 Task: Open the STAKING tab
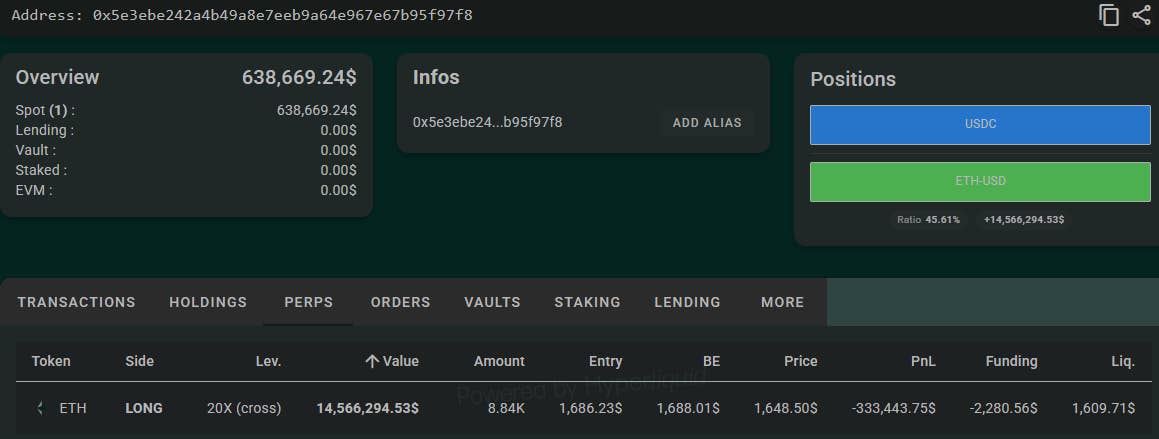coord(588,302)
